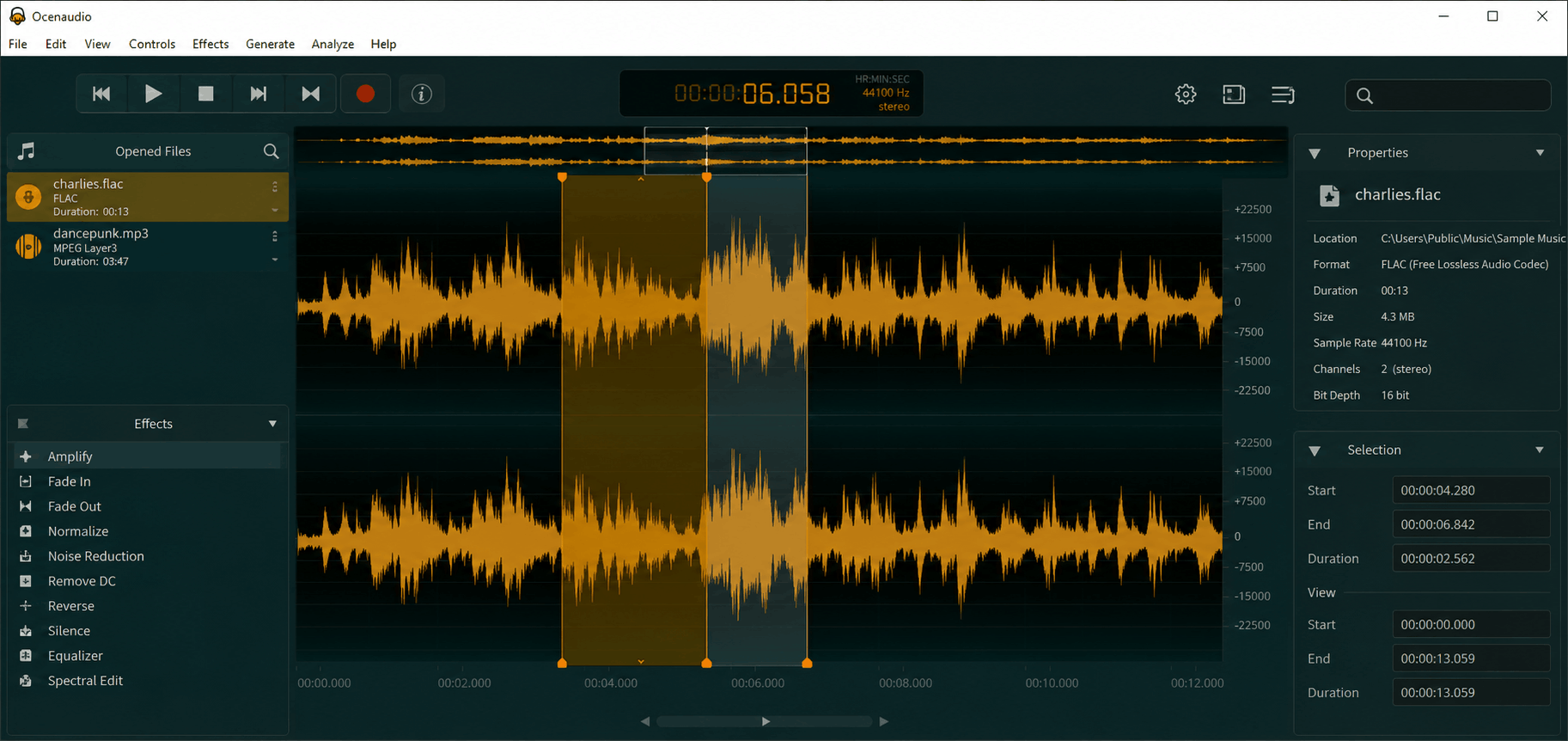Open file info with the 'i' icon

pyautogui.click(x=421, y=95)
